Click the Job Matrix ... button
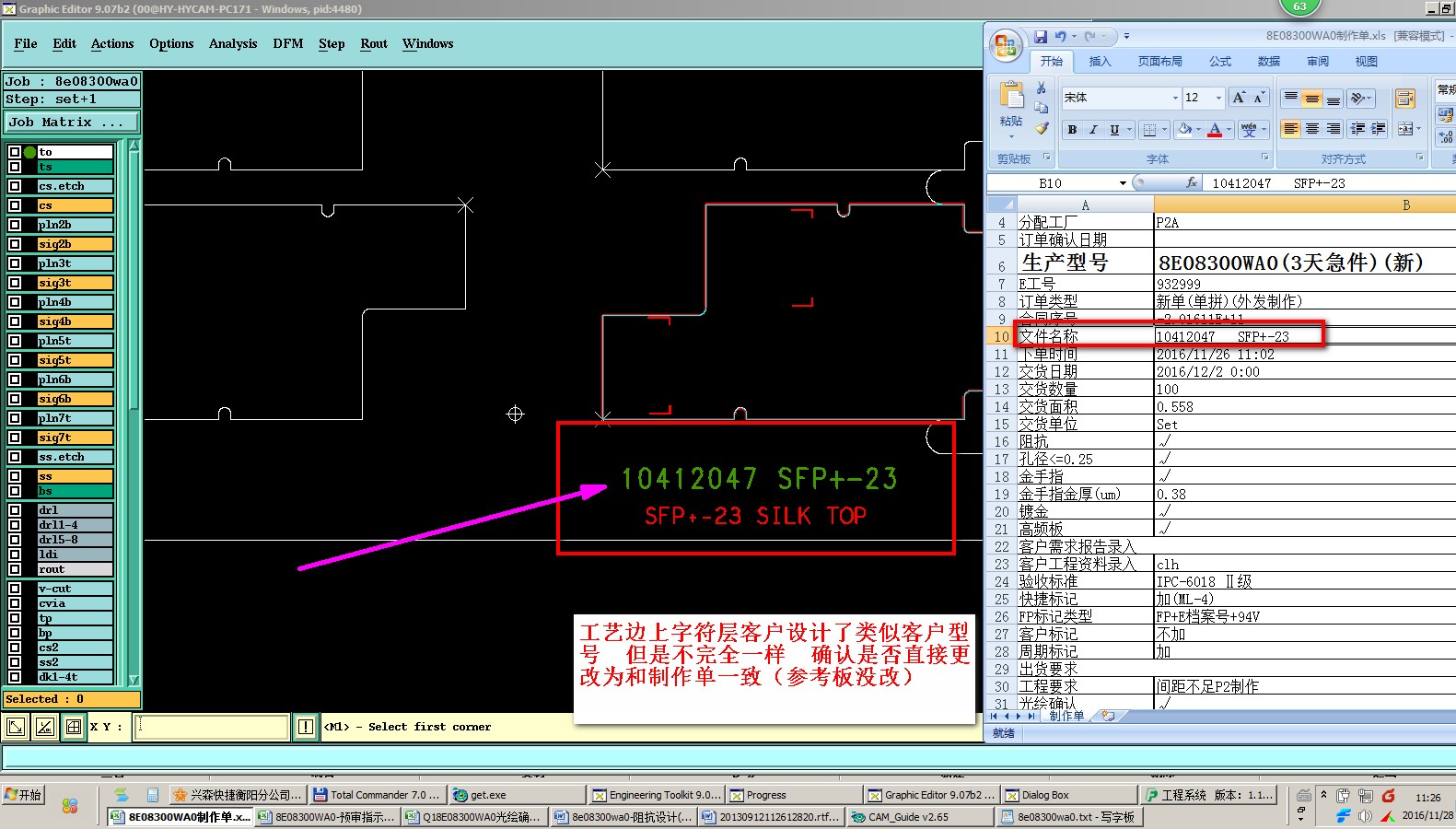The width and height of the screenshot is (1456, 829). click(71, 122)
